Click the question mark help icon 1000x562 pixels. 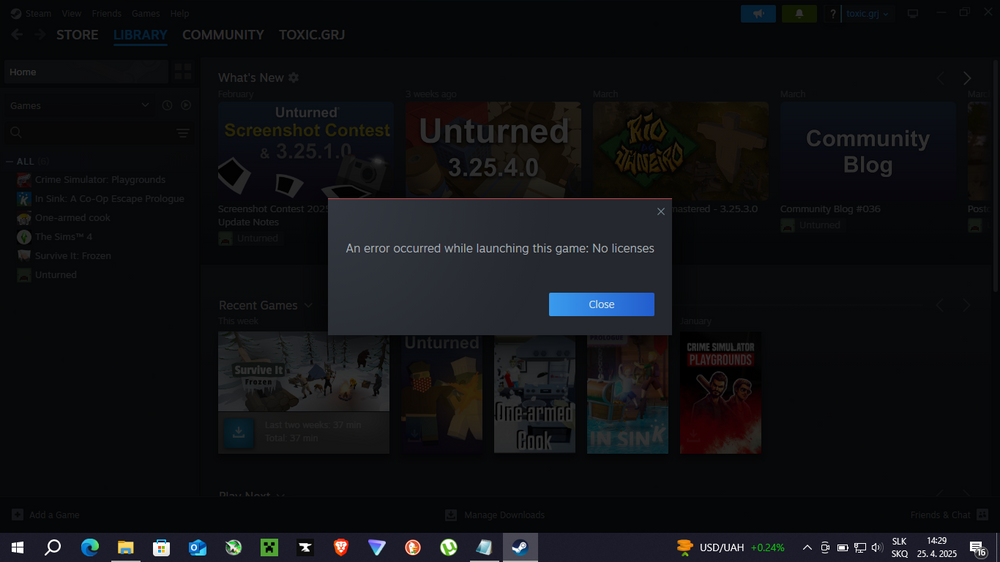(x=832, y=13)
